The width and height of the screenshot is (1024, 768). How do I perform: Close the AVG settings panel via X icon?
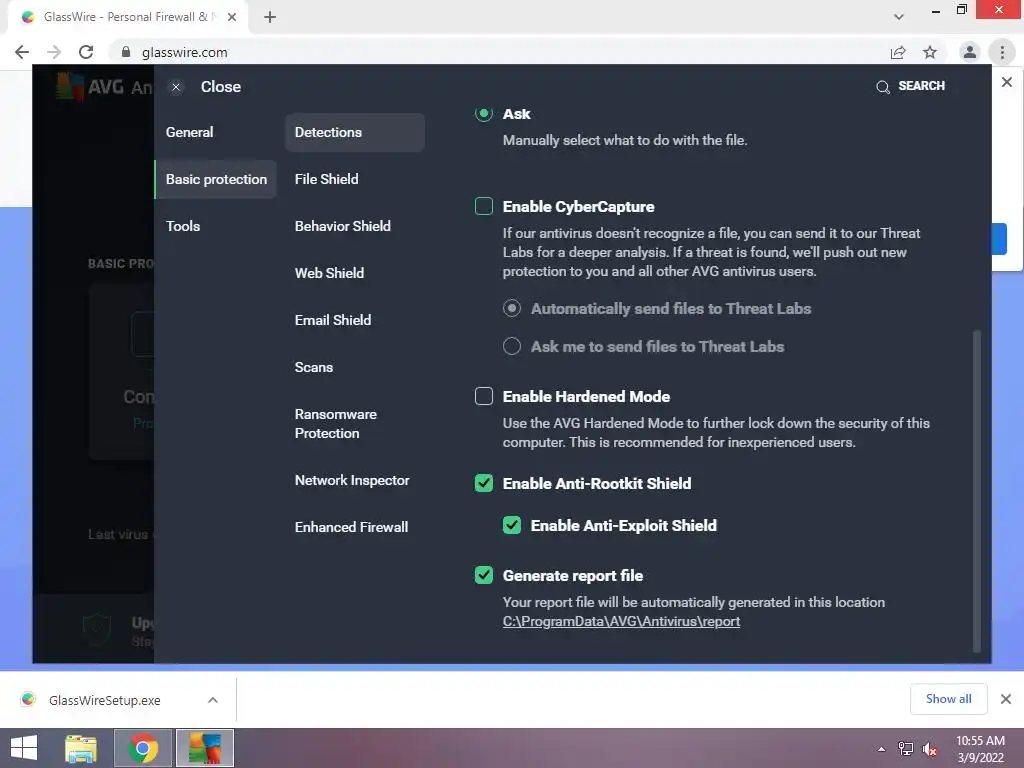(x=176, y=87)
